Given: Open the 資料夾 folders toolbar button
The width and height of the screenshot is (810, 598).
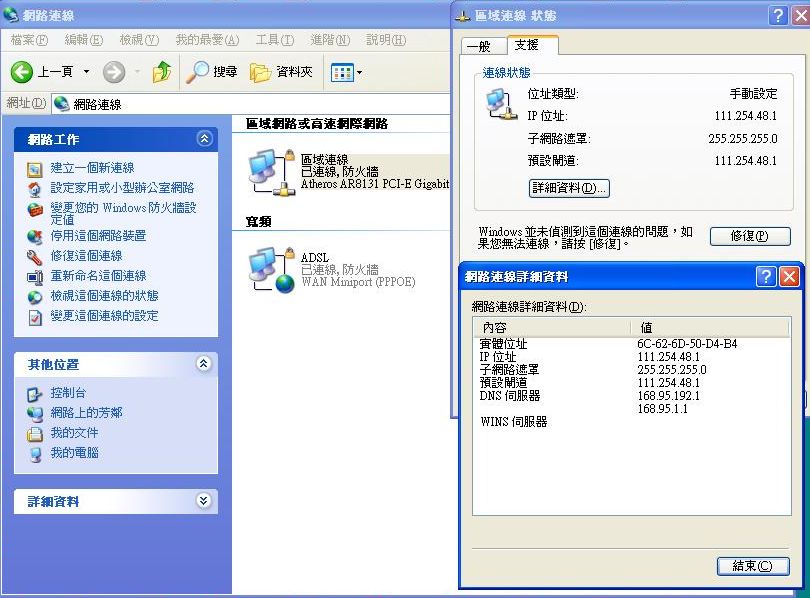Looking at the screenshot, I should pos(281,72).
